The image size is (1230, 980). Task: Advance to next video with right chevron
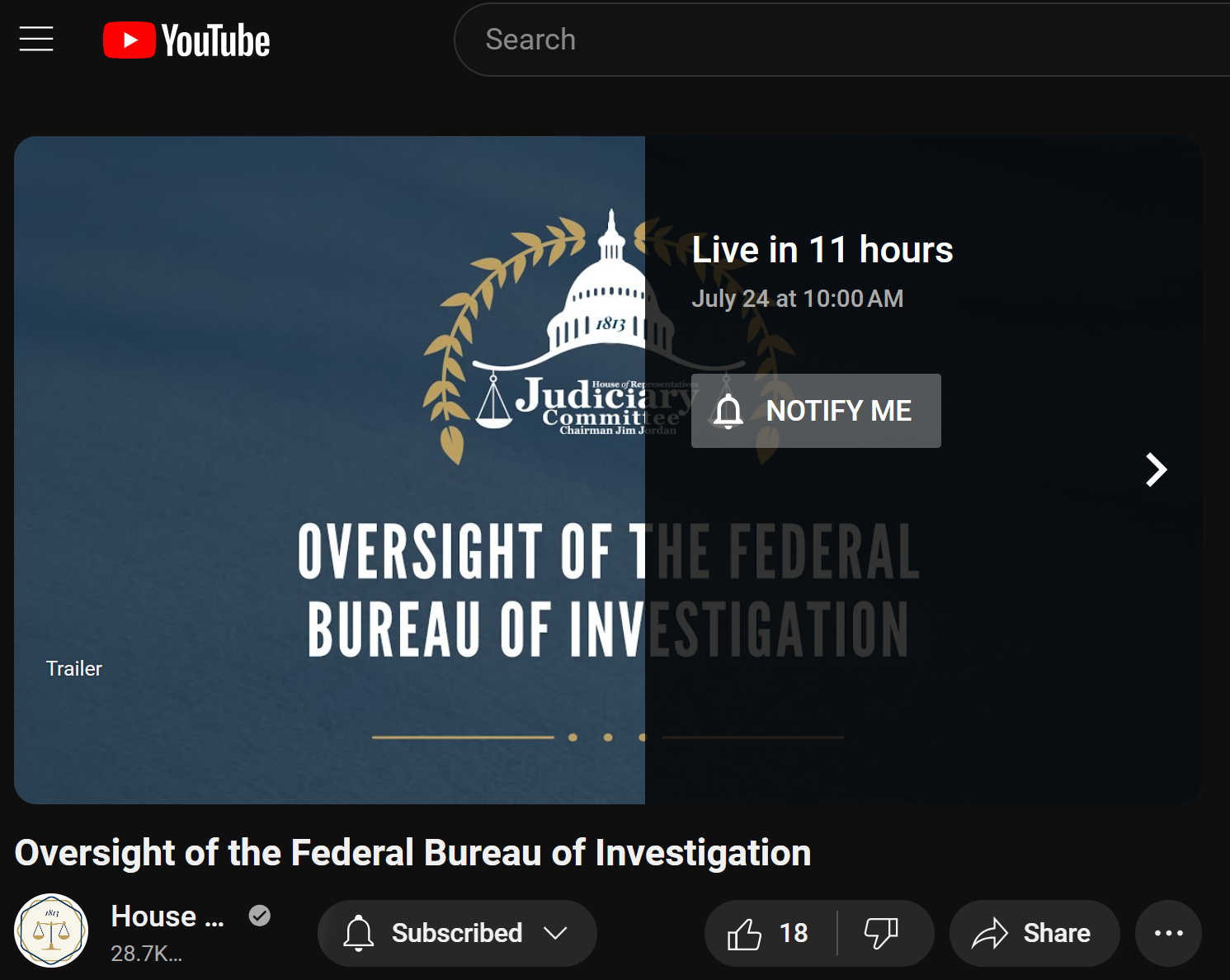[1157, 470]
